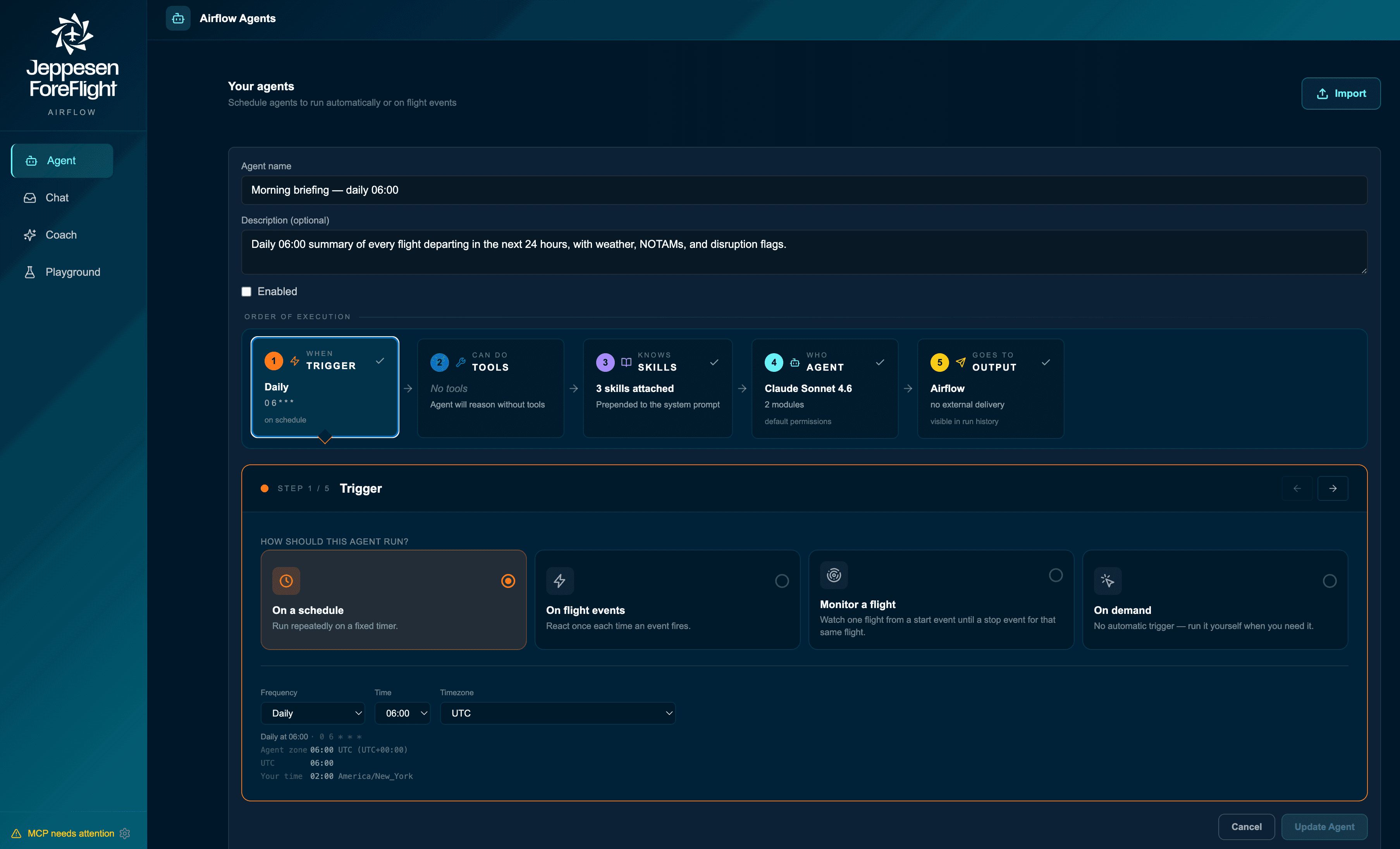Click the Coach sparkle icon in sidebar

click(29, 235)
